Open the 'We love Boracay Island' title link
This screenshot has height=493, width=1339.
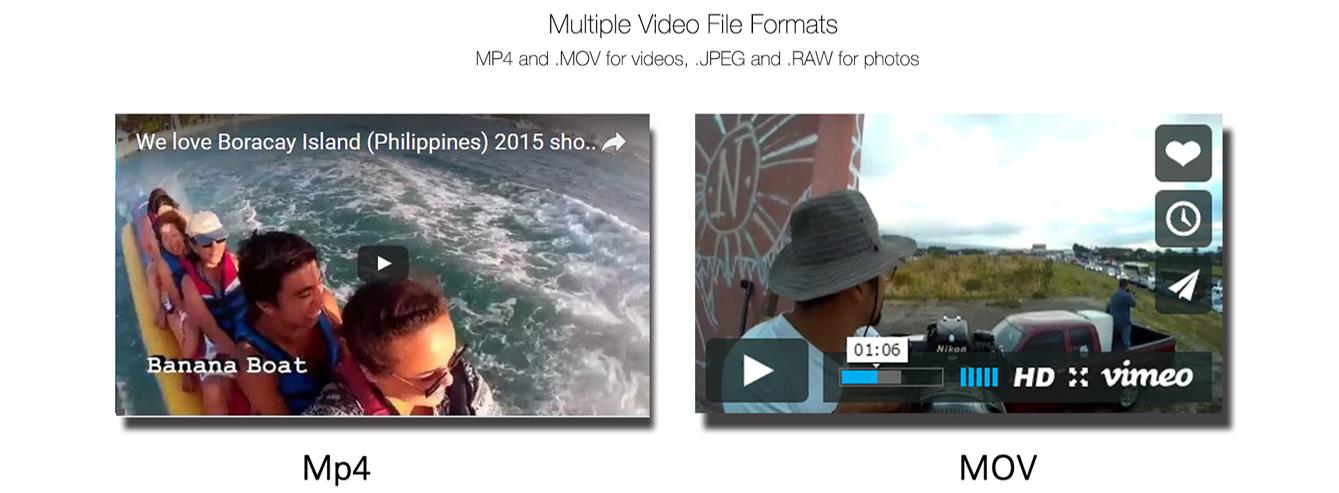coord(366,142)
